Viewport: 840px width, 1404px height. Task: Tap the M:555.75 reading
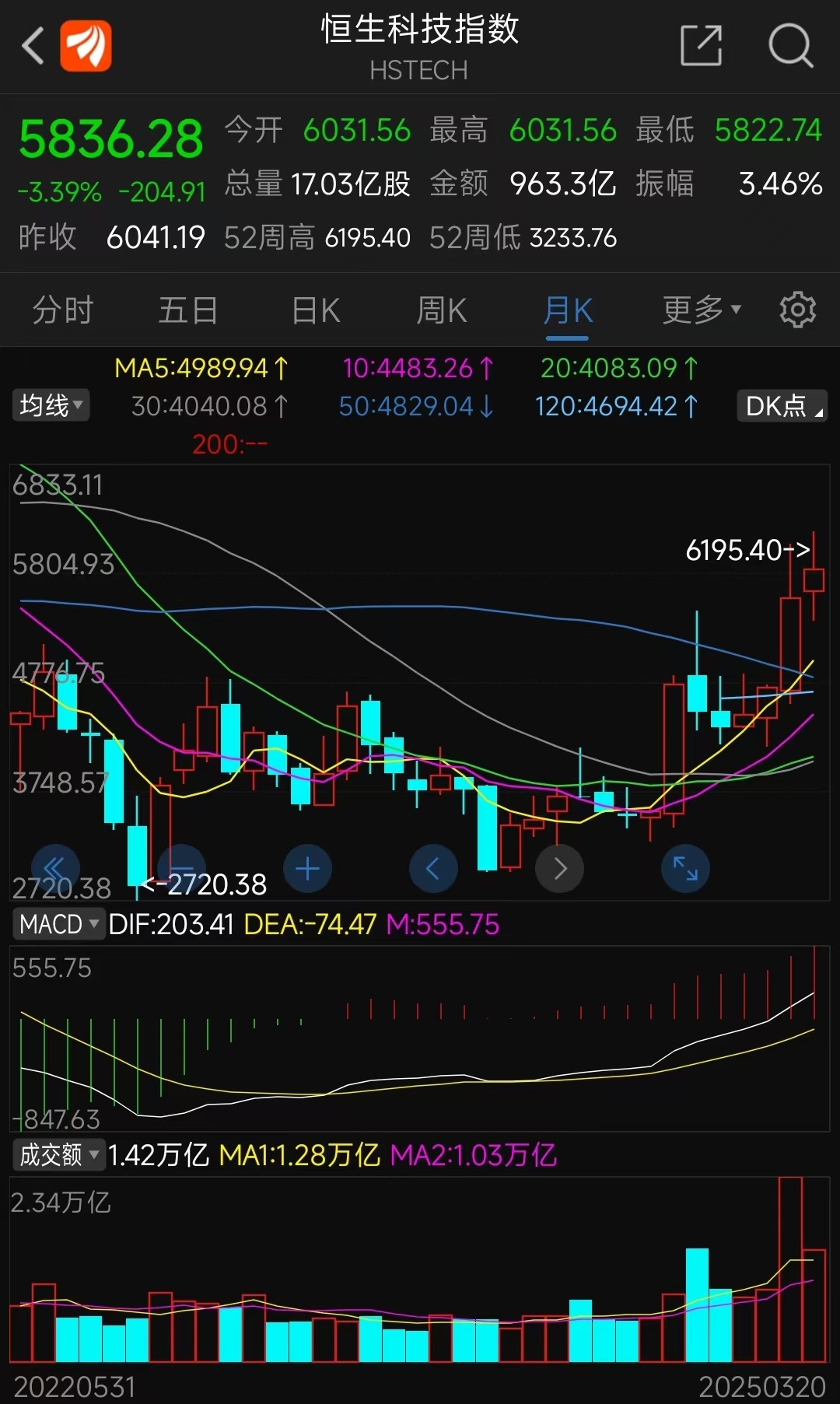point(443,924)
